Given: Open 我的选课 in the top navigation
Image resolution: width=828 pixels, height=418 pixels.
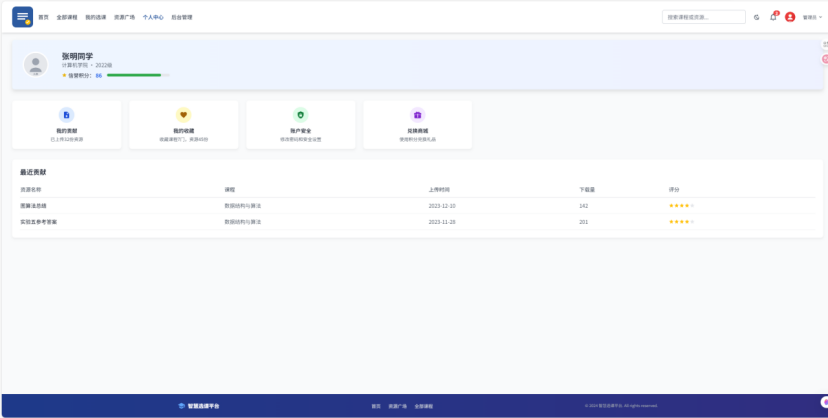Looking at the screenshot, I should [x=96, y=17].
